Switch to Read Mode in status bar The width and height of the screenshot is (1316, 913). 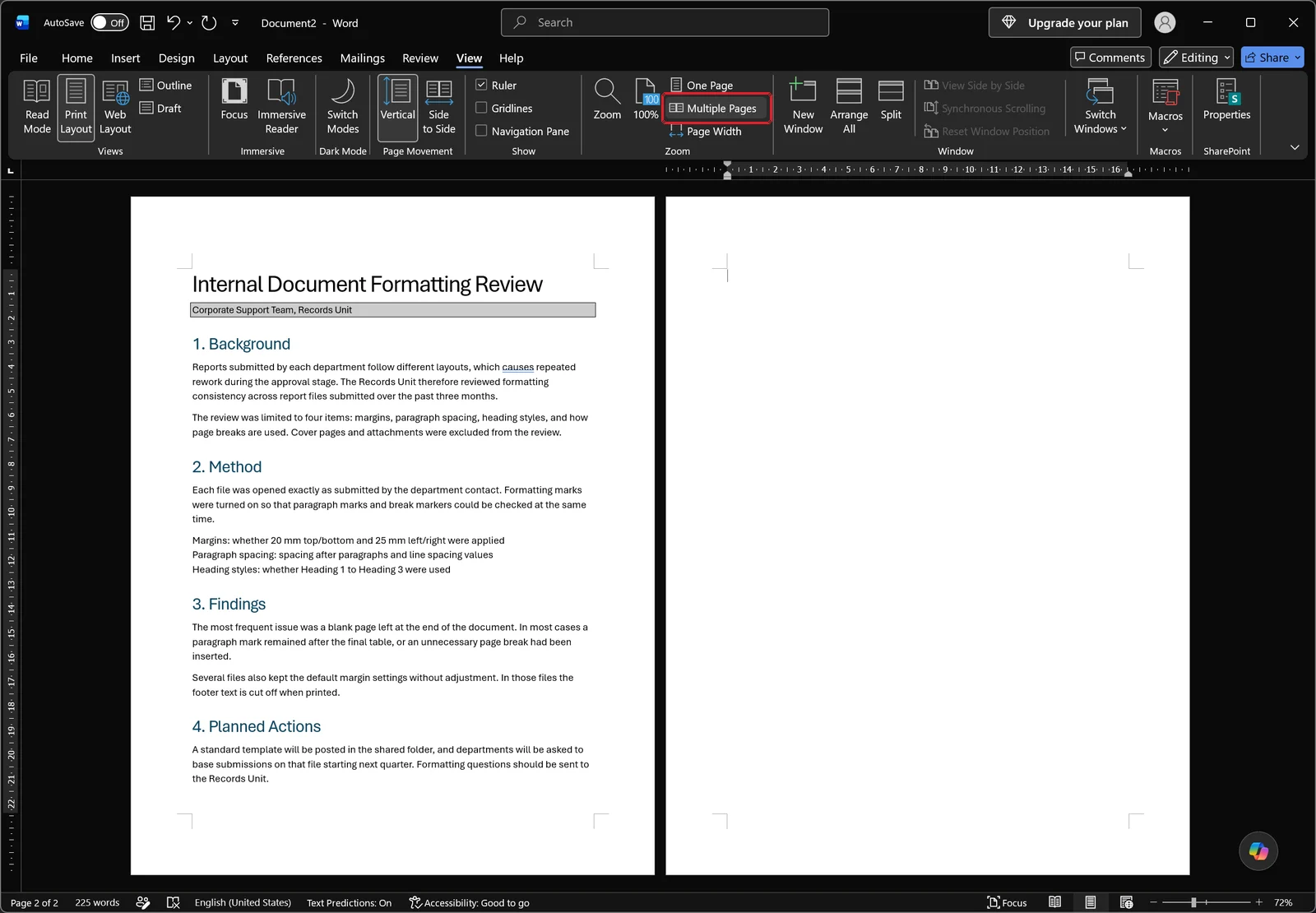tap(1054, 902)
